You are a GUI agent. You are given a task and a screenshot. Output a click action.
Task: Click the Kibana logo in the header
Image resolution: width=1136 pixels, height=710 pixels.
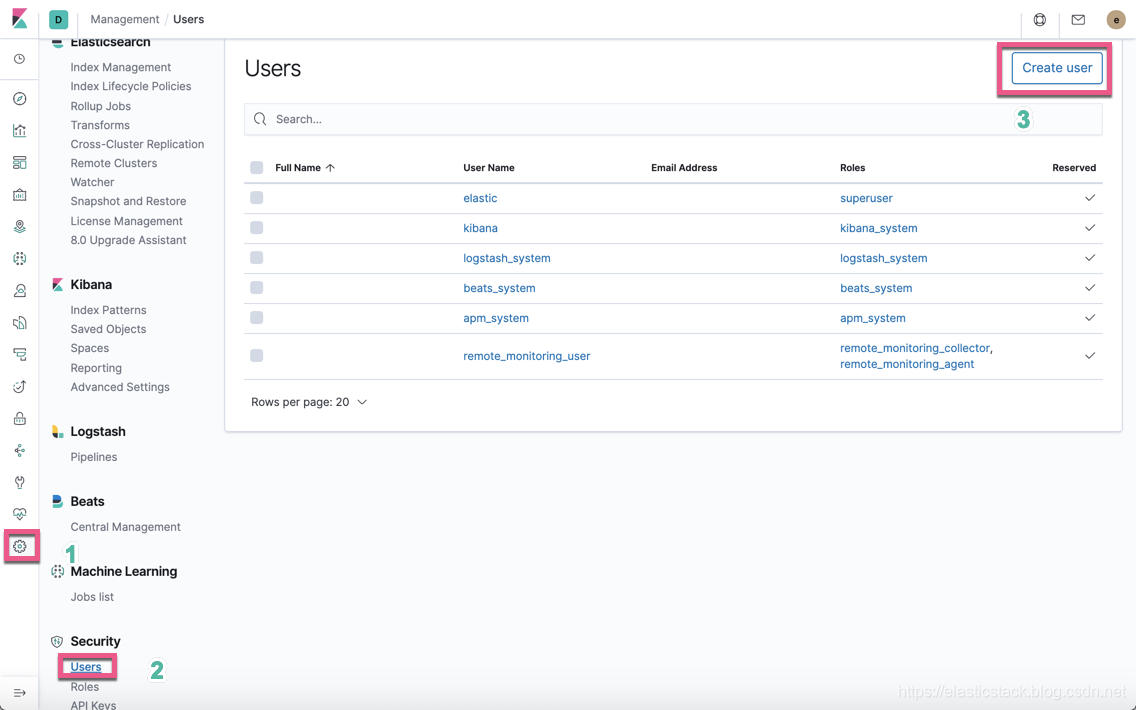(x=20, y=19)
